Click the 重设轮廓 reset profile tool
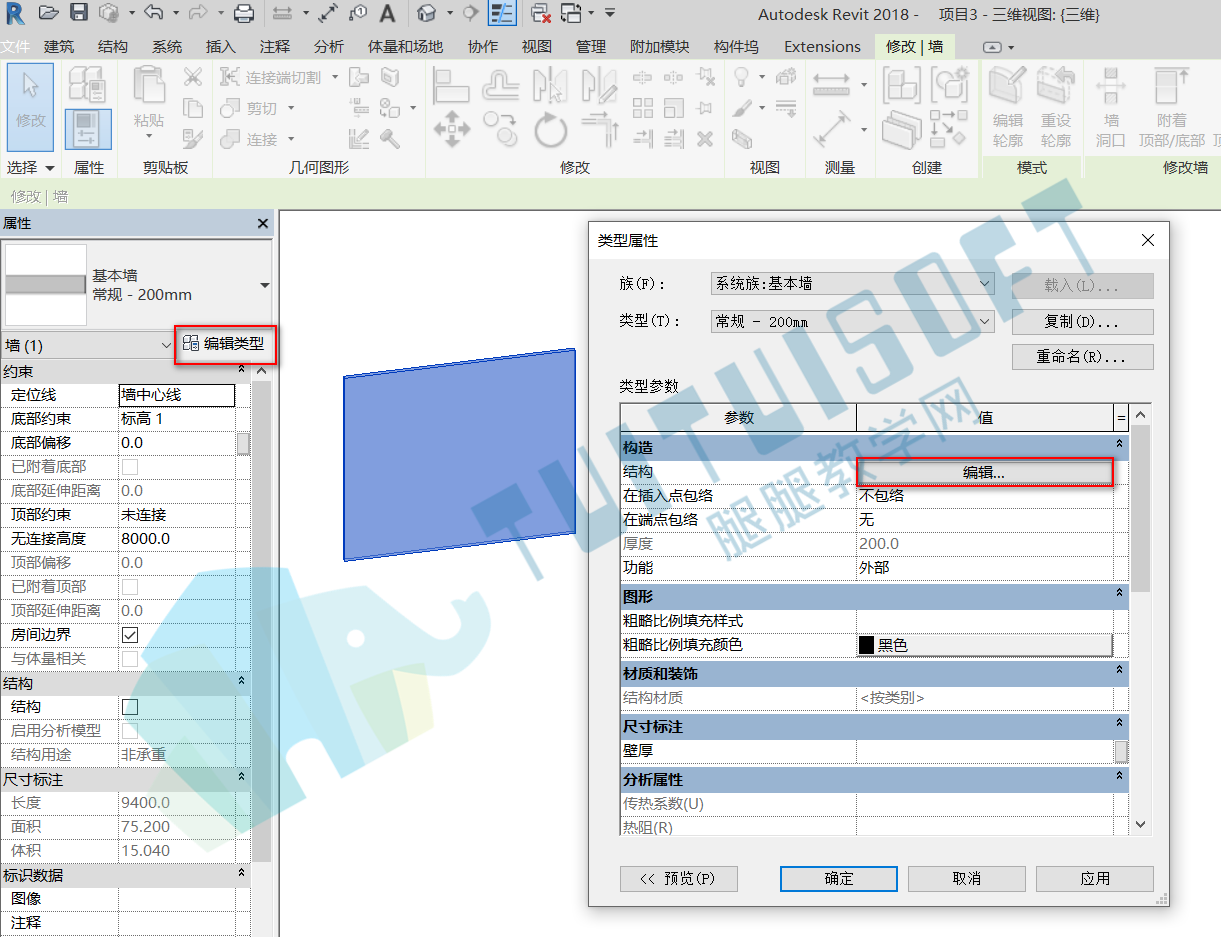This screenshot has width=1221, height=937. (1056, 108)
